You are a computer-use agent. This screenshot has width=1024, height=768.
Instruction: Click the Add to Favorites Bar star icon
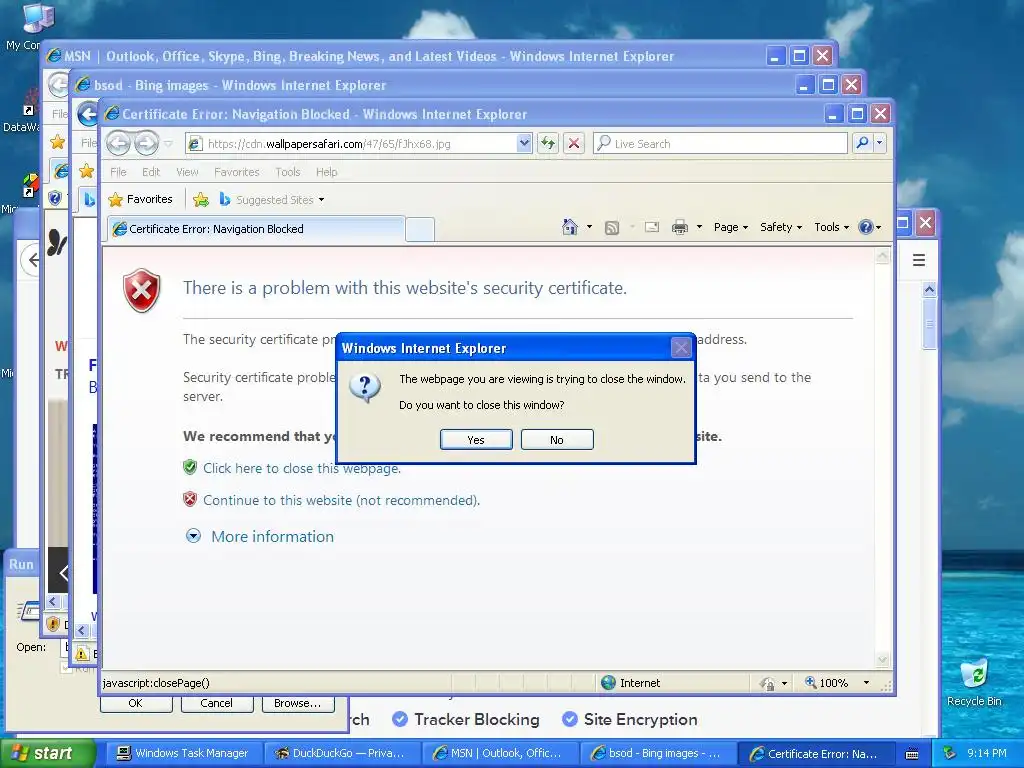pyautogui.click(x=201, y=199)
